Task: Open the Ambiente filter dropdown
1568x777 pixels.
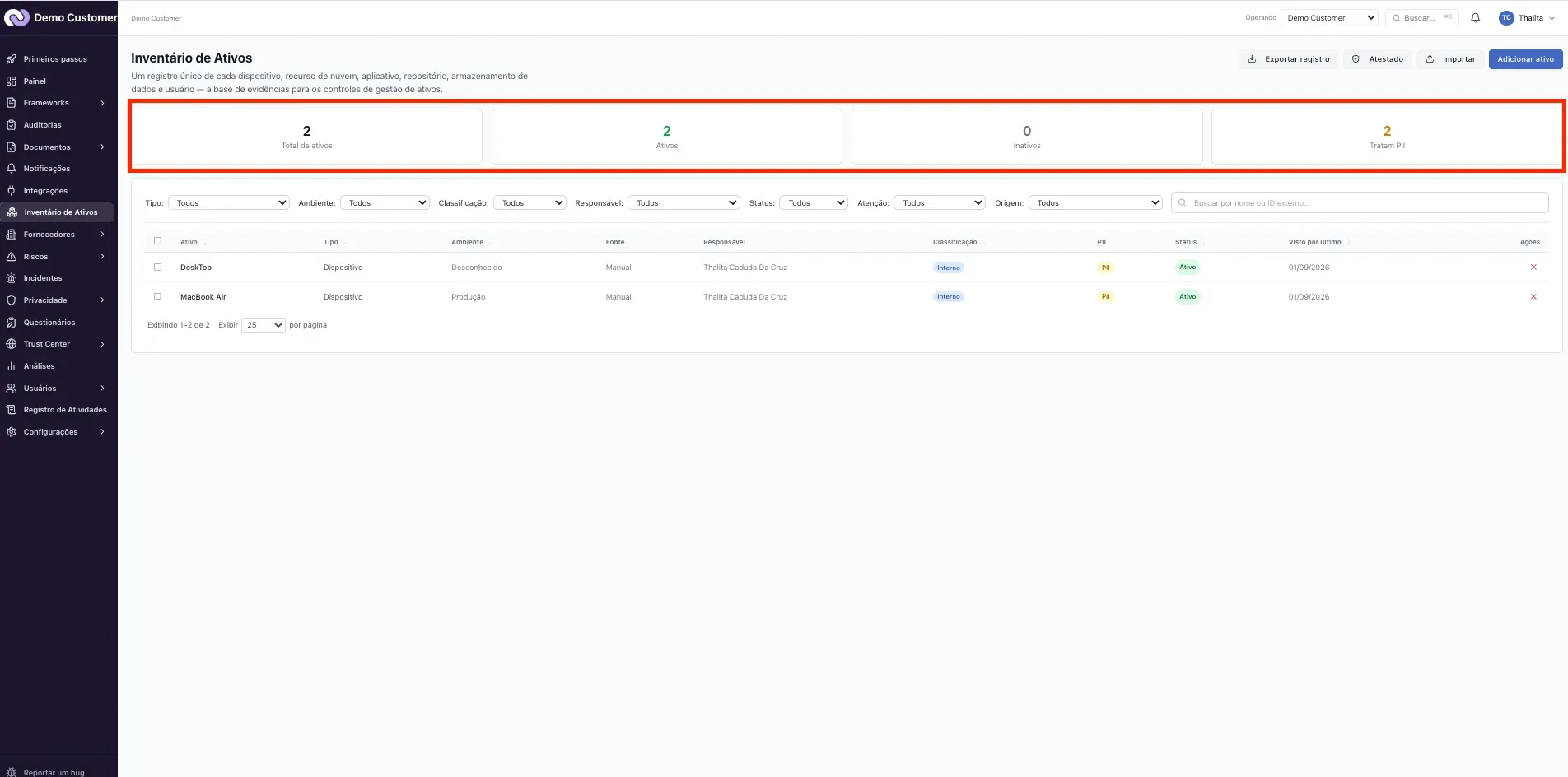Action: (385, 202)
